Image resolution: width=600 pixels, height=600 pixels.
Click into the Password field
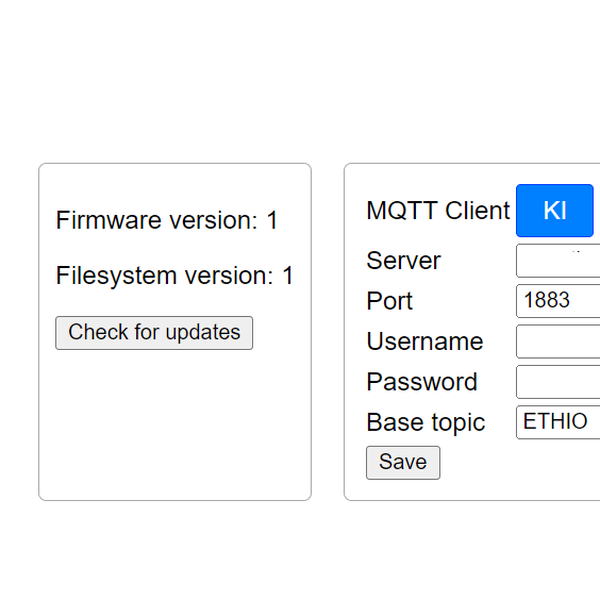pyautogui.click(x=558, y=382)
